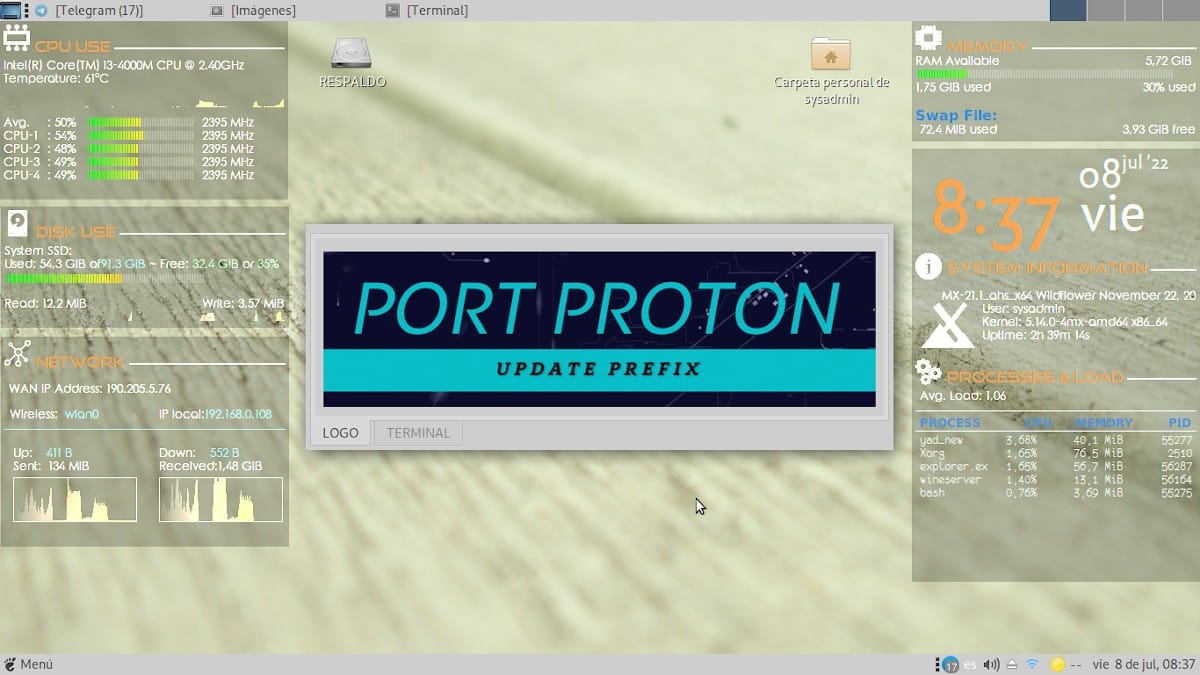This screenshot has width=1200, height=675.
Task: Switch to the highlighted first workspace
Action: click(x=1068, y=10)
